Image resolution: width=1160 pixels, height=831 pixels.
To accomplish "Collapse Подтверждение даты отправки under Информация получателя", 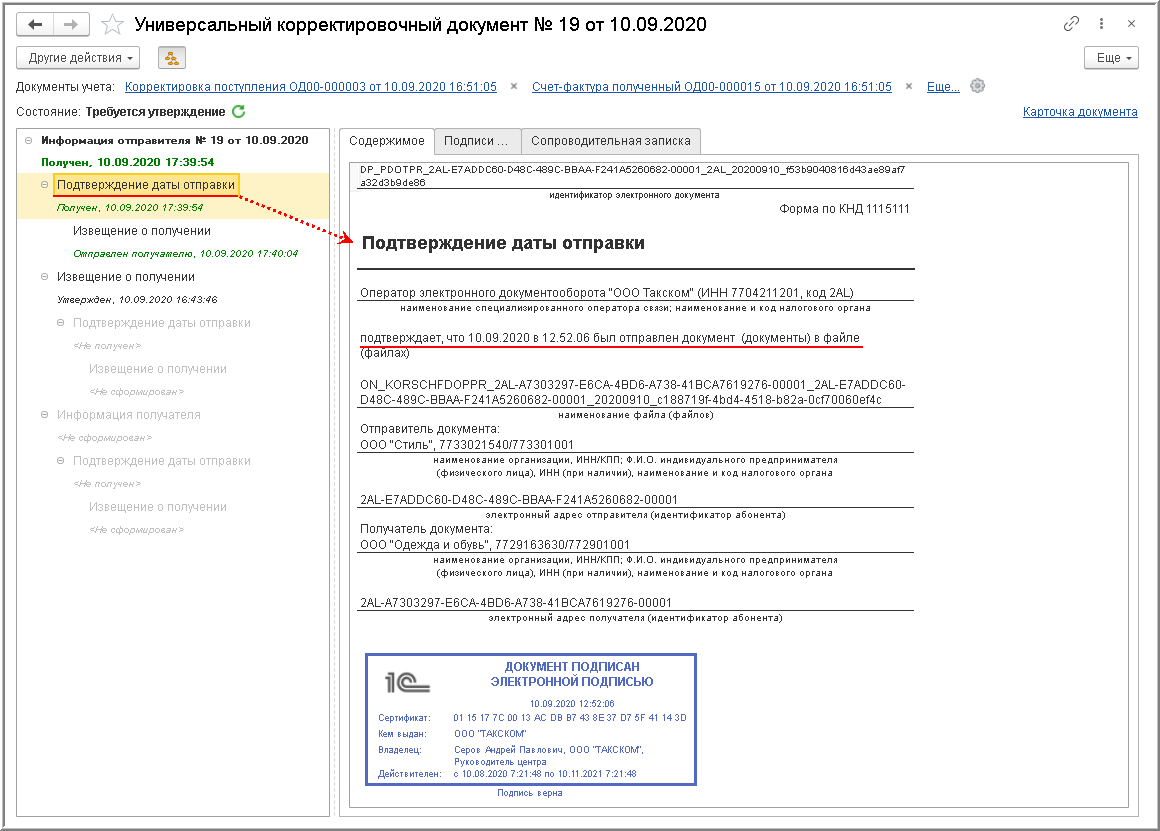I will pyautogui.click(x=61, y=460).
